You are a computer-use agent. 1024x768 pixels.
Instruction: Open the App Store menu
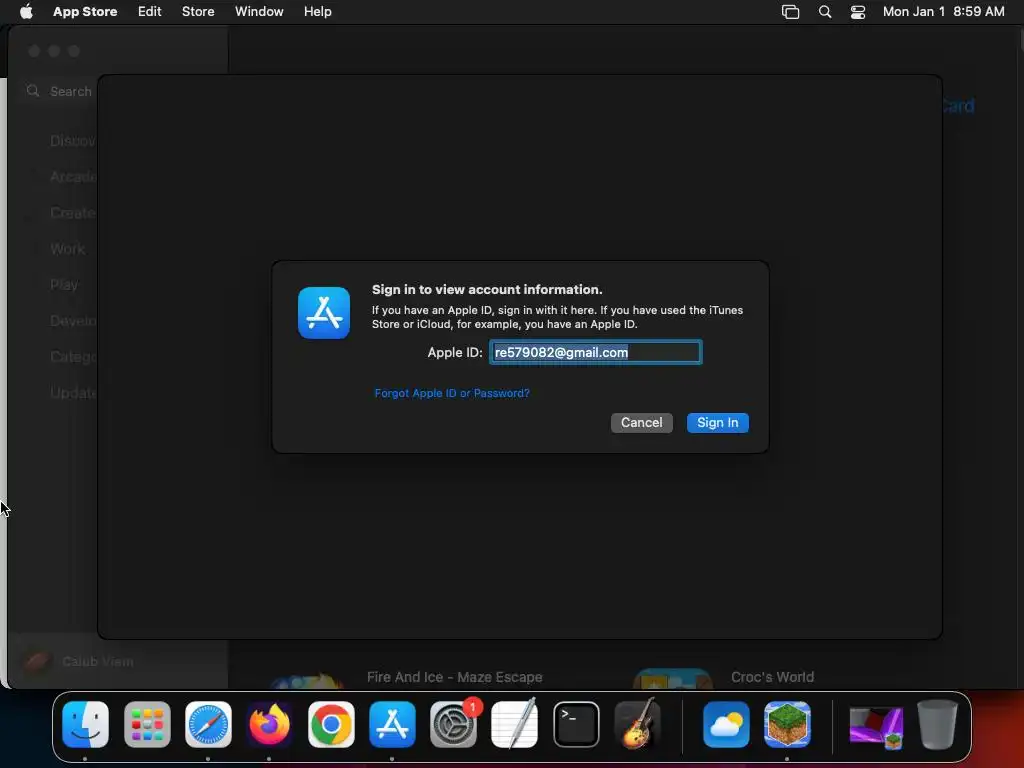pyautogui.click(x=85, y=12)
